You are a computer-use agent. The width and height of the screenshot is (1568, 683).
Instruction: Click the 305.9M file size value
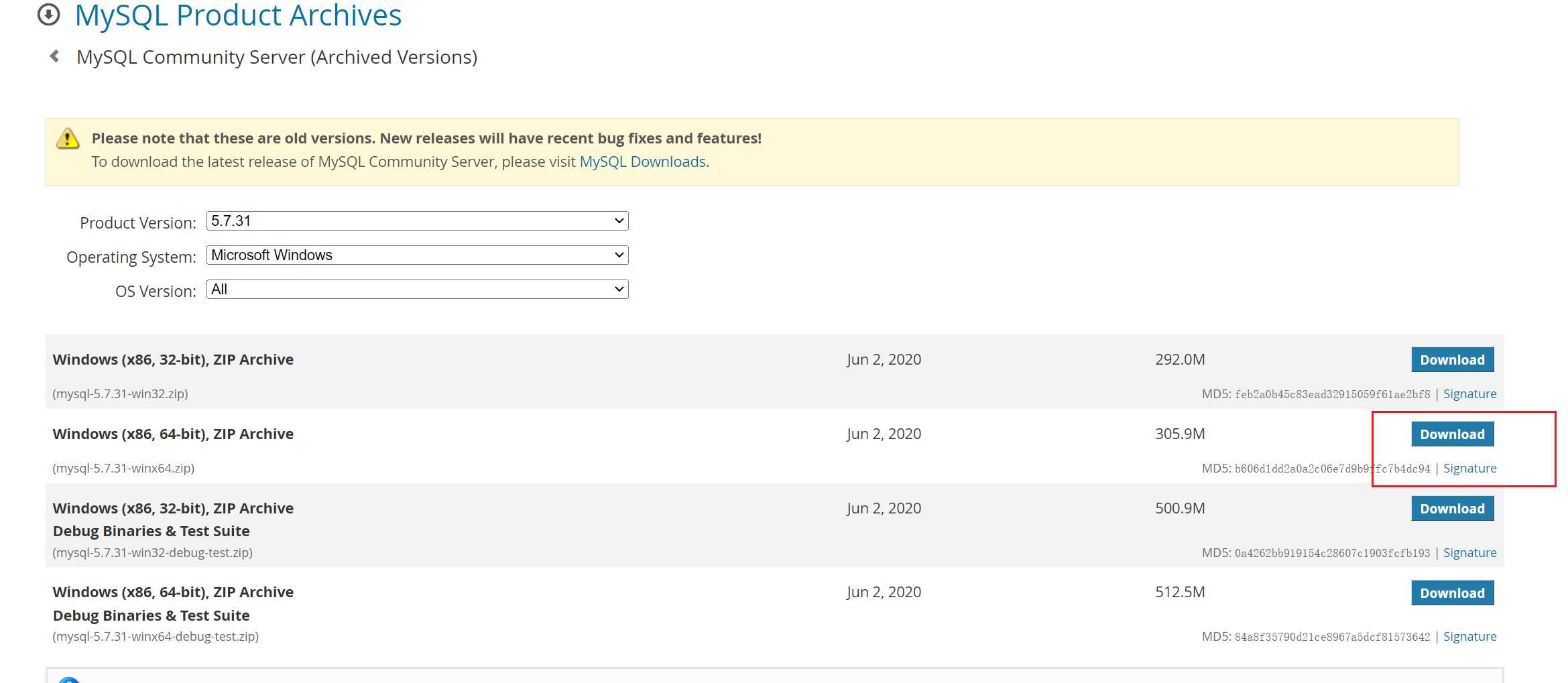pos(1180,434)
